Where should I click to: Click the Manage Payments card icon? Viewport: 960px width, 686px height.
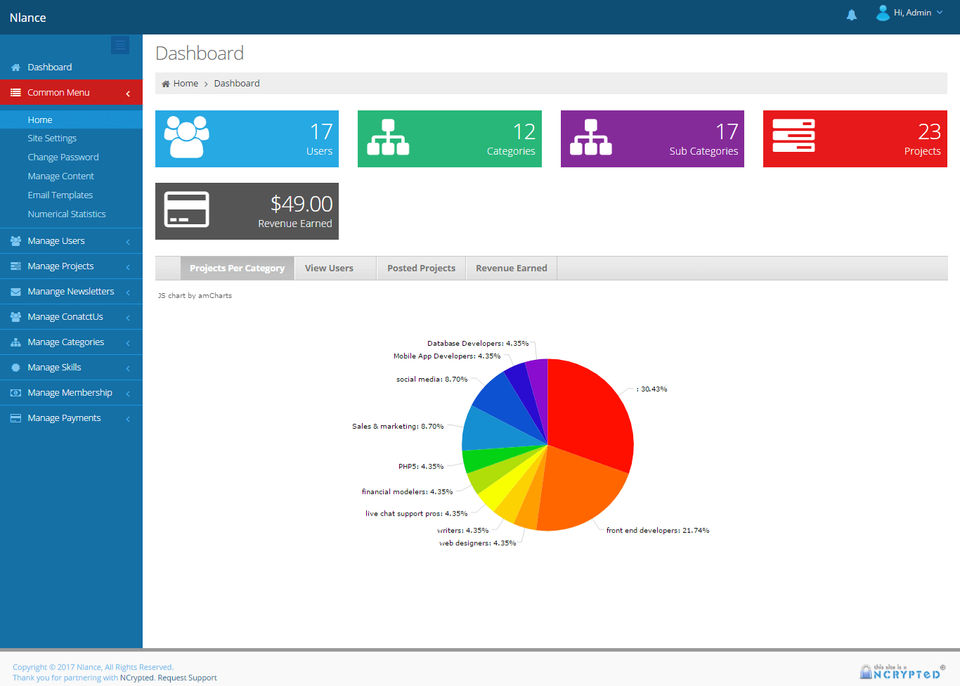[x=16, y=418]
